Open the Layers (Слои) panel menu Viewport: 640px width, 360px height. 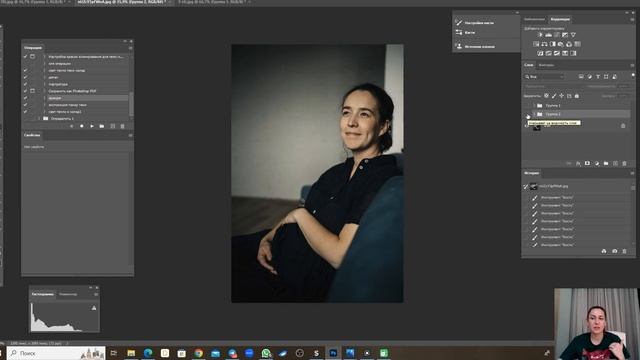632,65
